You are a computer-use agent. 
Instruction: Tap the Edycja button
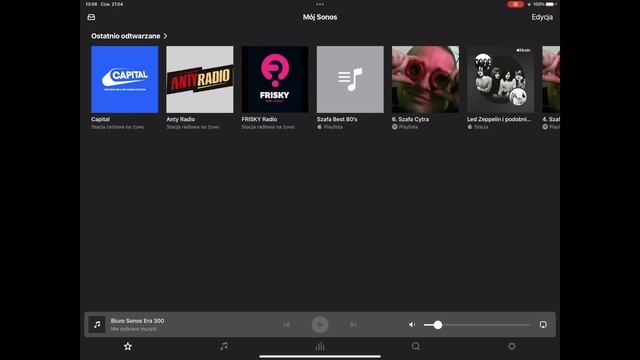click(x=542, y=17)
